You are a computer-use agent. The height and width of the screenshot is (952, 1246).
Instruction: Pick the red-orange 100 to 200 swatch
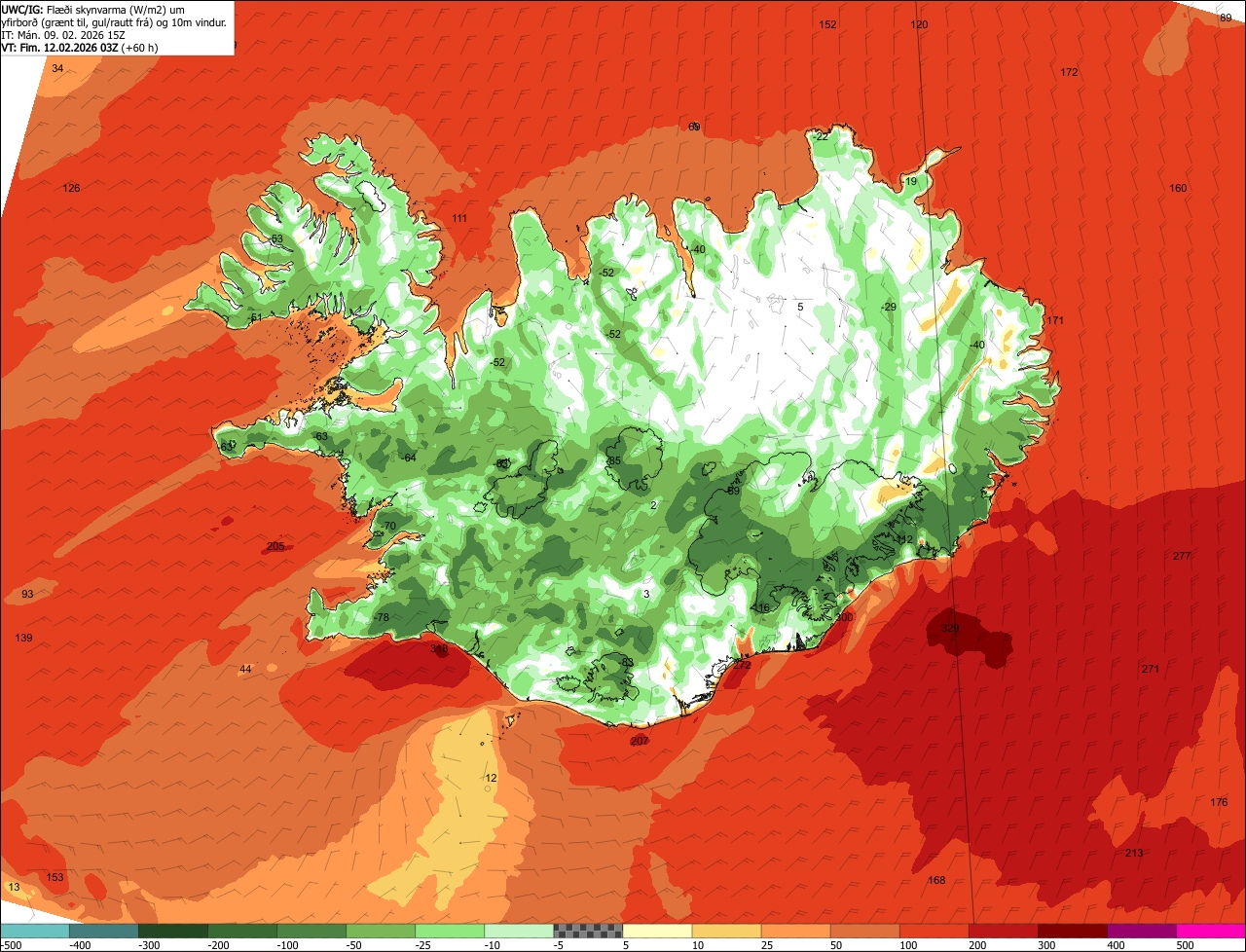[x=934, y=930]
